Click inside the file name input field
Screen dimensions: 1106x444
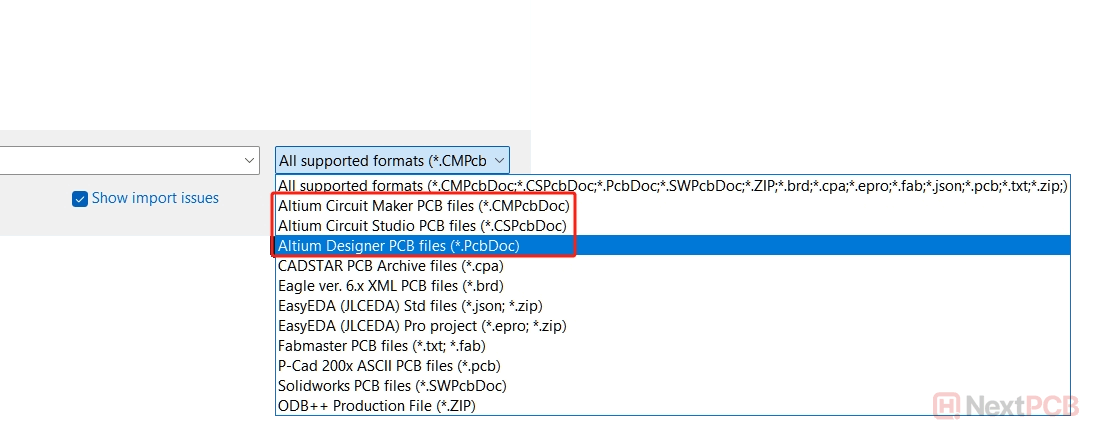pos(120,160)
